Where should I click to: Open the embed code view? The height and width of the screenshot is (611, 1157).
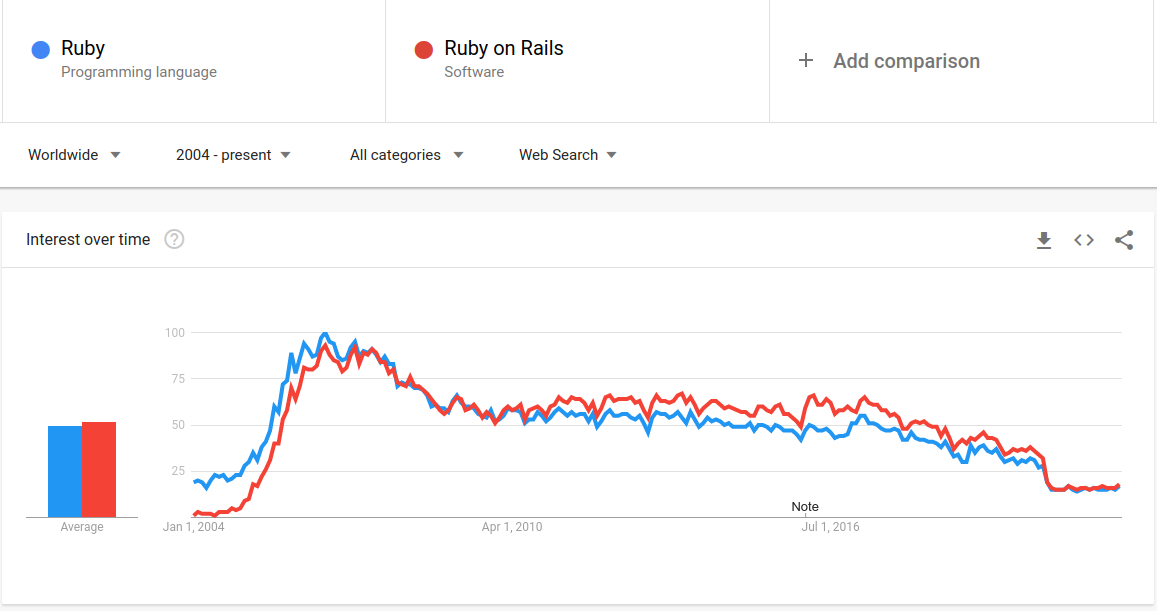pos(1084,240)
